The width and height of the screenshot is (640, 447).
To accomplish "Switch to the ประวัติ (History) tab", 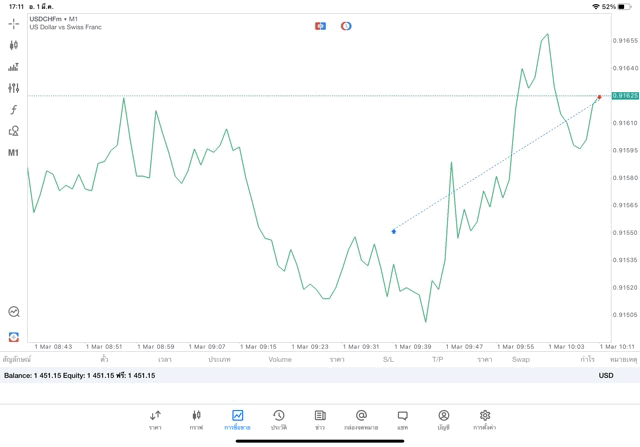I will point(279,419).
